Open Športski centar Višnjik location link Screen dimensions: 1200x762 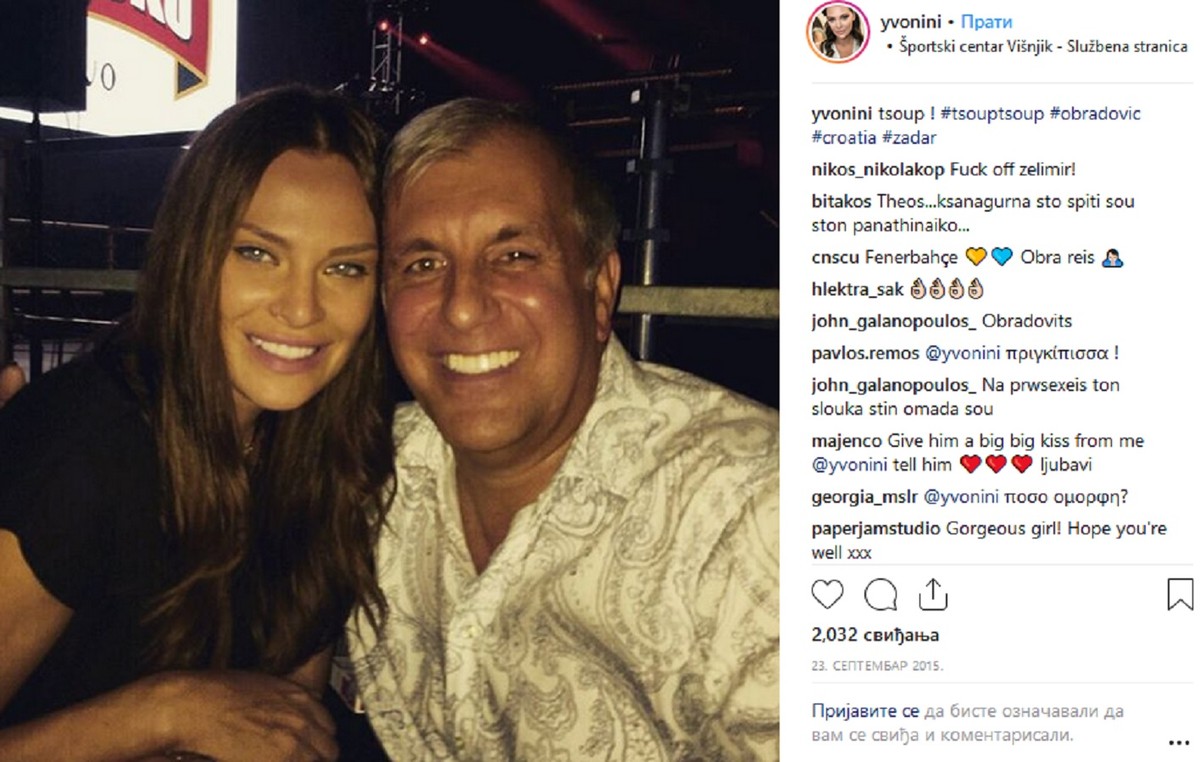click(x=1036, y=47)
